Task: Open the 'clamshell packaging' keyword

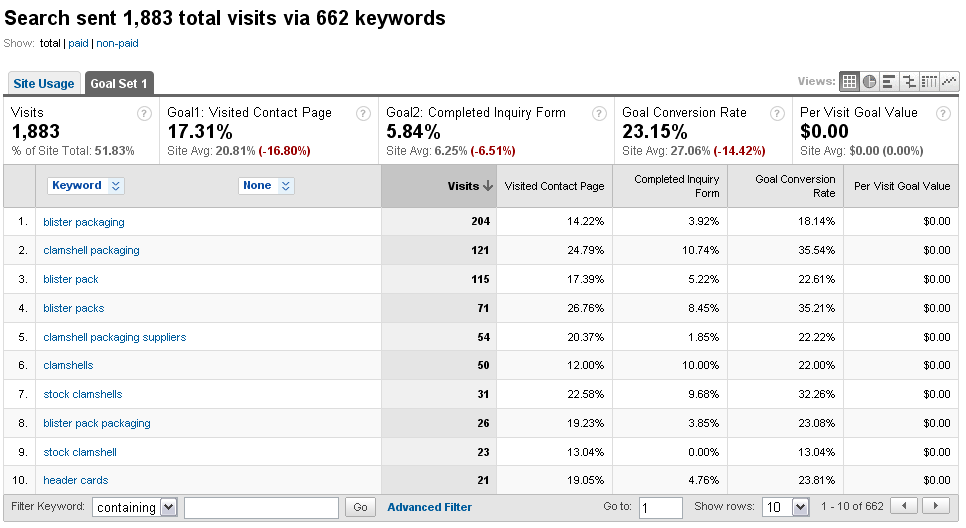Action: (x=91, y=250)
